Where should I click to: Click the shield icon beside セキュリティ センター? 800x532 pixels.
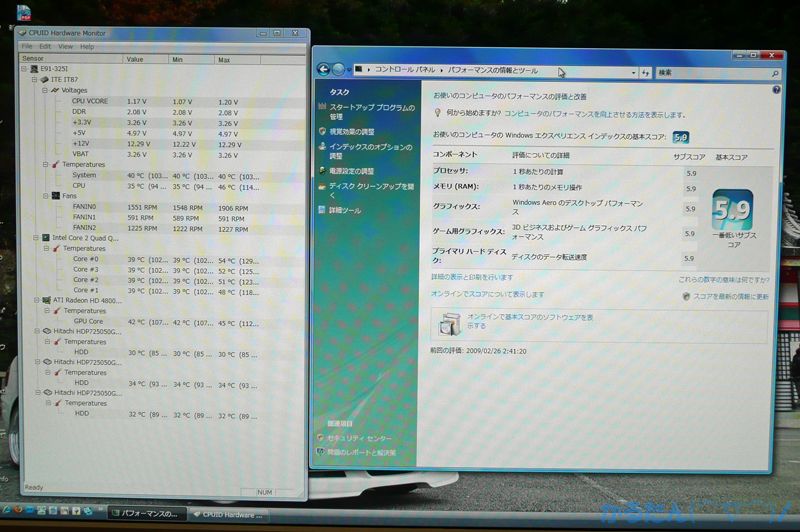click(320, 438)
